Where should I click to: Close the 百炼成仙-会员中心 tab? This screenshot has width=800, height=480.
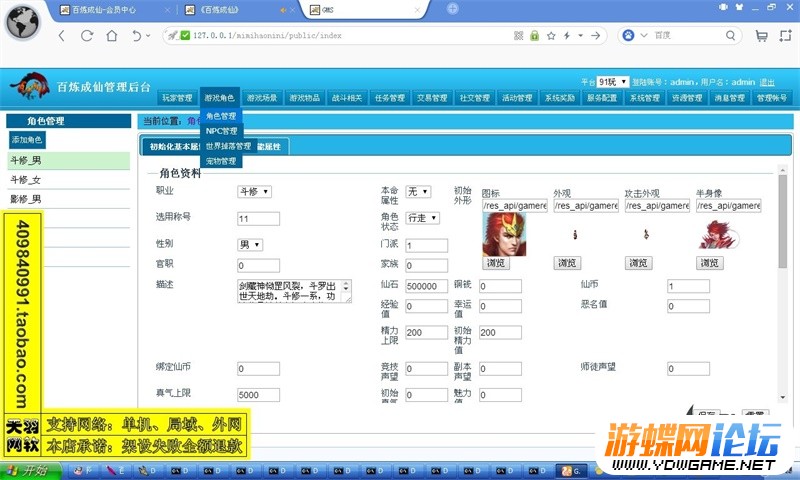[167, 10]
